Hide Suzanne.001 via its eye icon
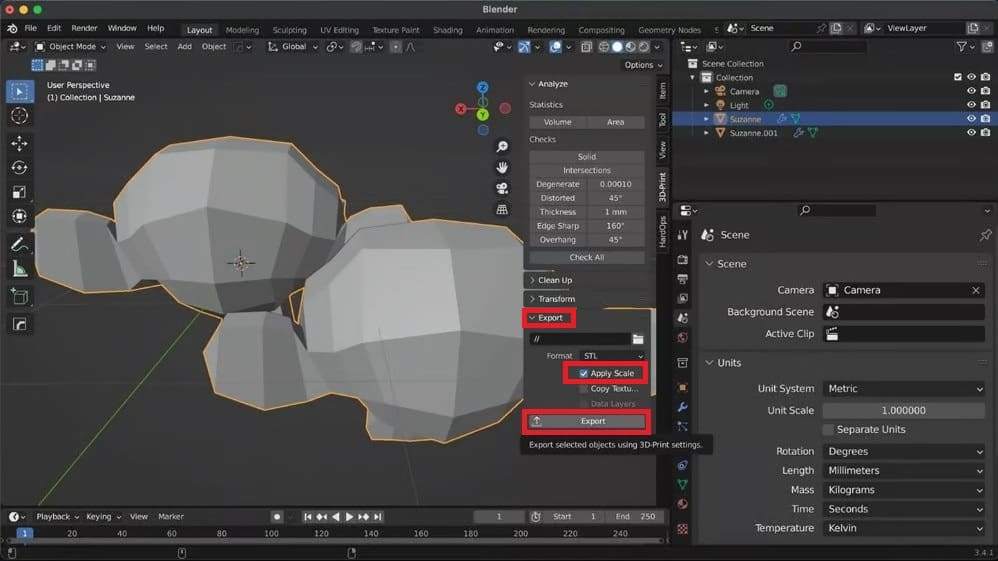Image resolution: width=998 pixels, height=561 pixels. click(971, 133)
